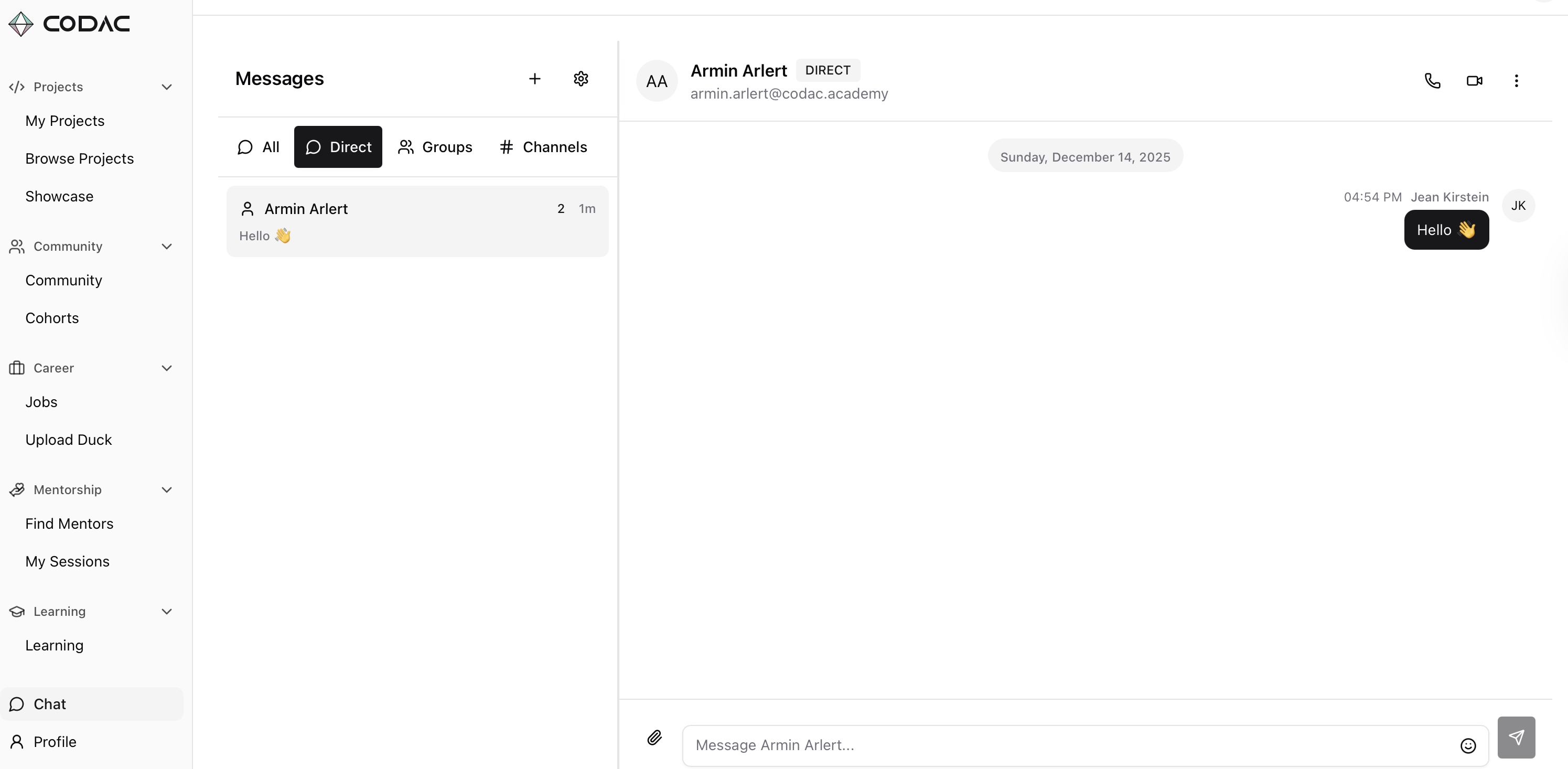Start a new message with plus icon
This screenshot has width=1568, height=769.
pos(534,79)
